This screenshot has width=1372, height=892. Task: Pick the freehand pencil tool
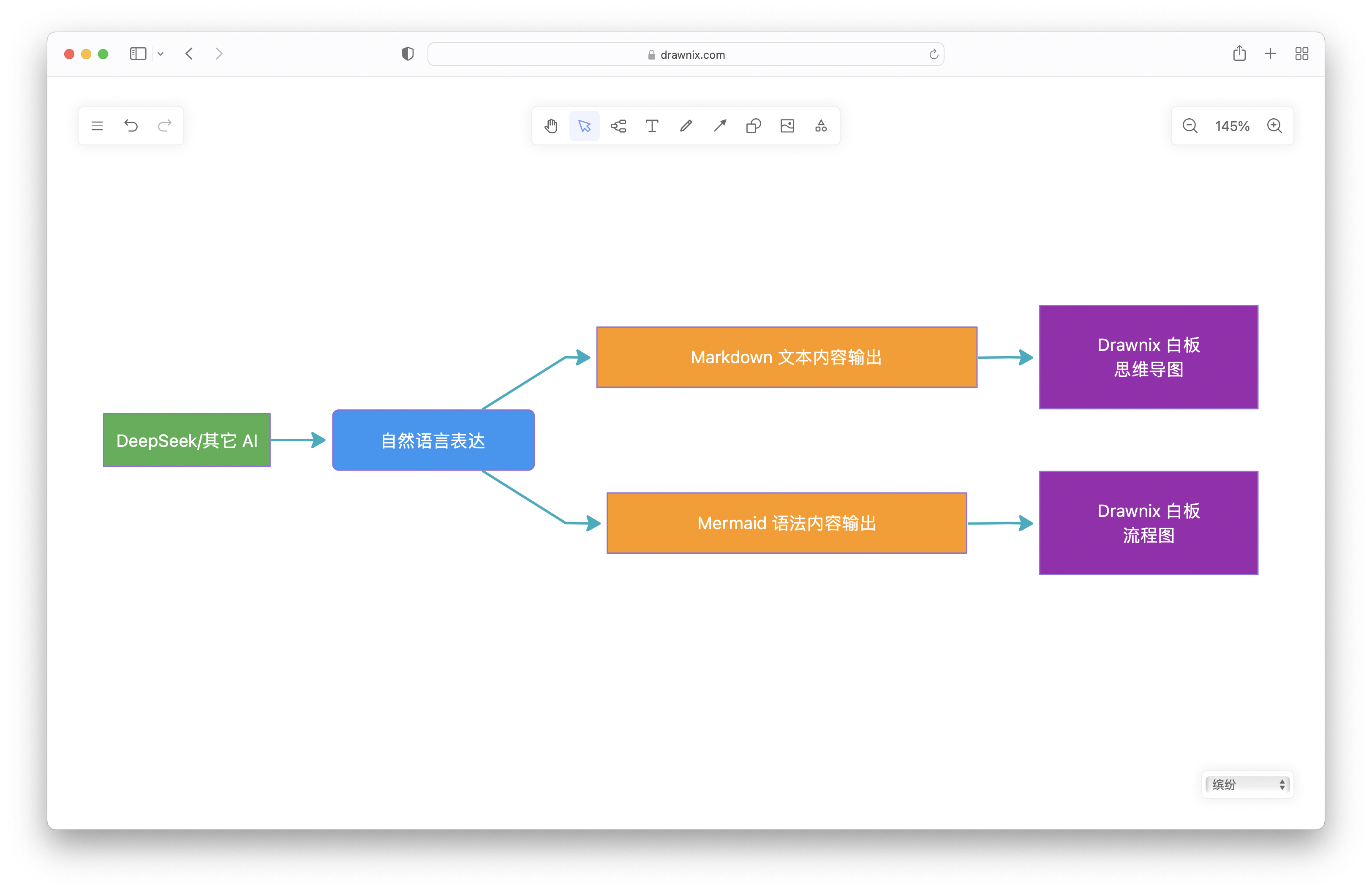coord(686,125)
